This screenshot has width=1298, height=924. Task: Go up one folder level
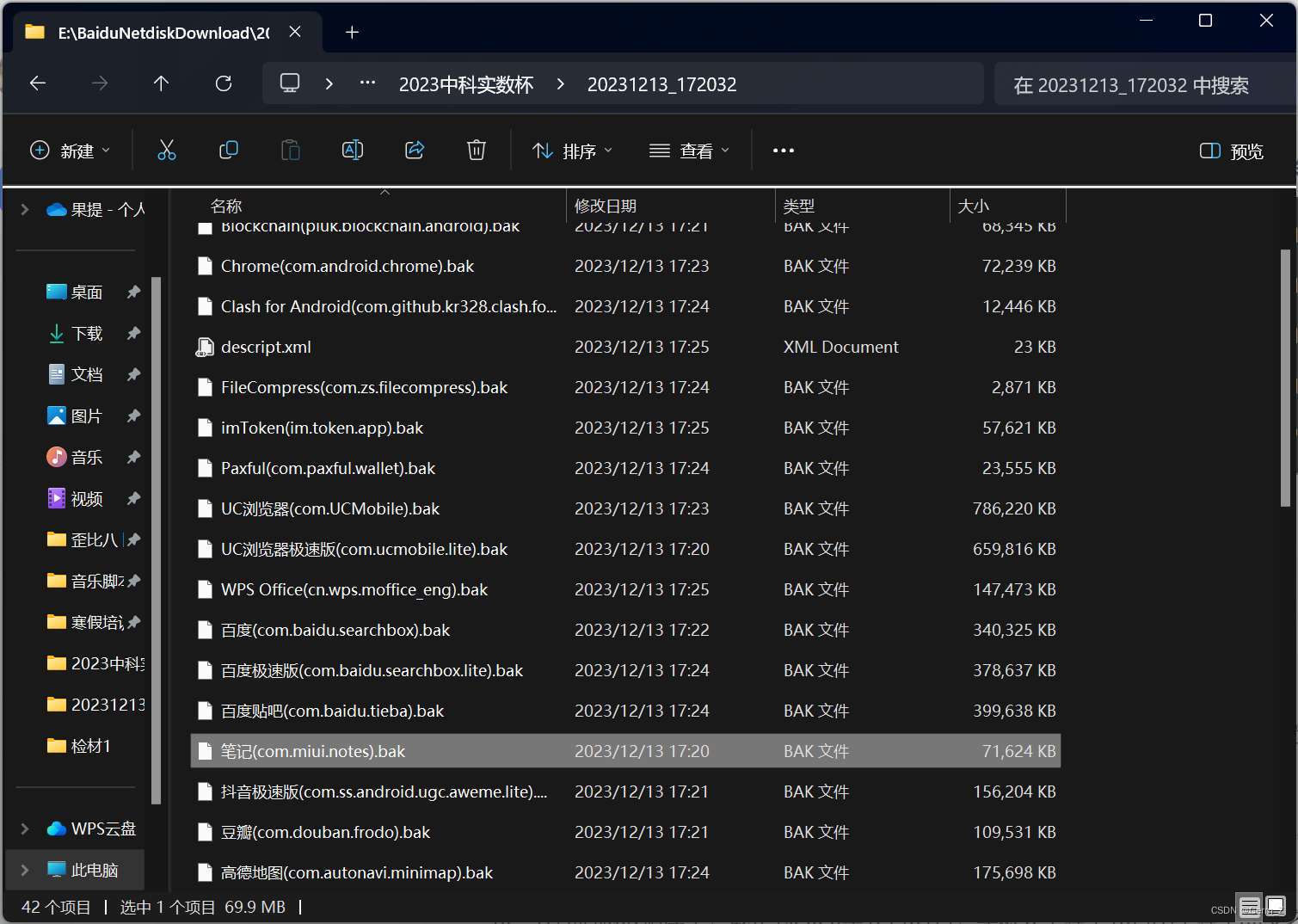click(161, 83)
